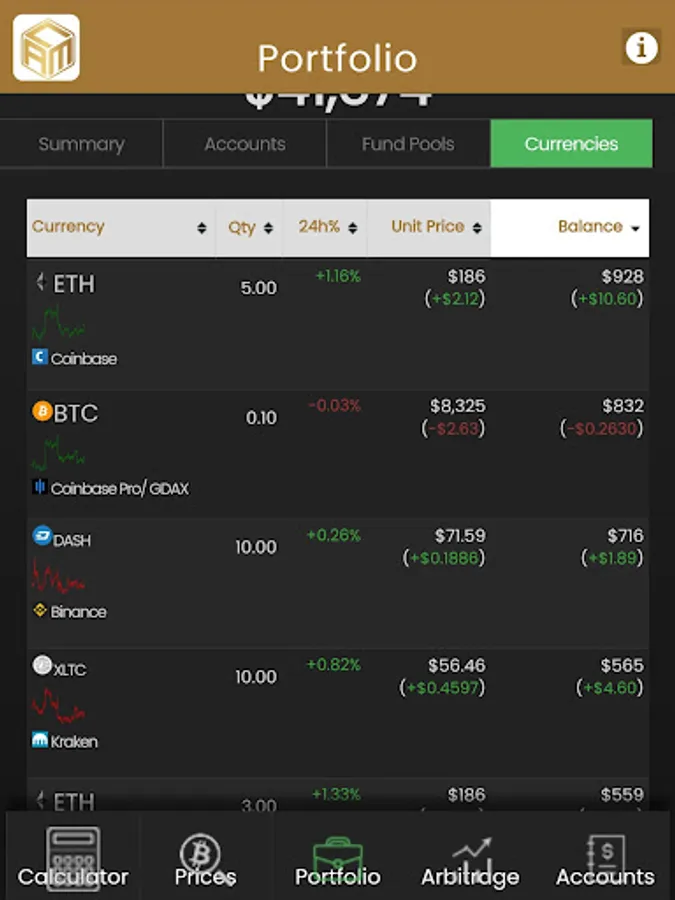This screenshot has height=900, width=675.
Task: Open Accounts via the ledger book icon
Action: click(605, 855)
